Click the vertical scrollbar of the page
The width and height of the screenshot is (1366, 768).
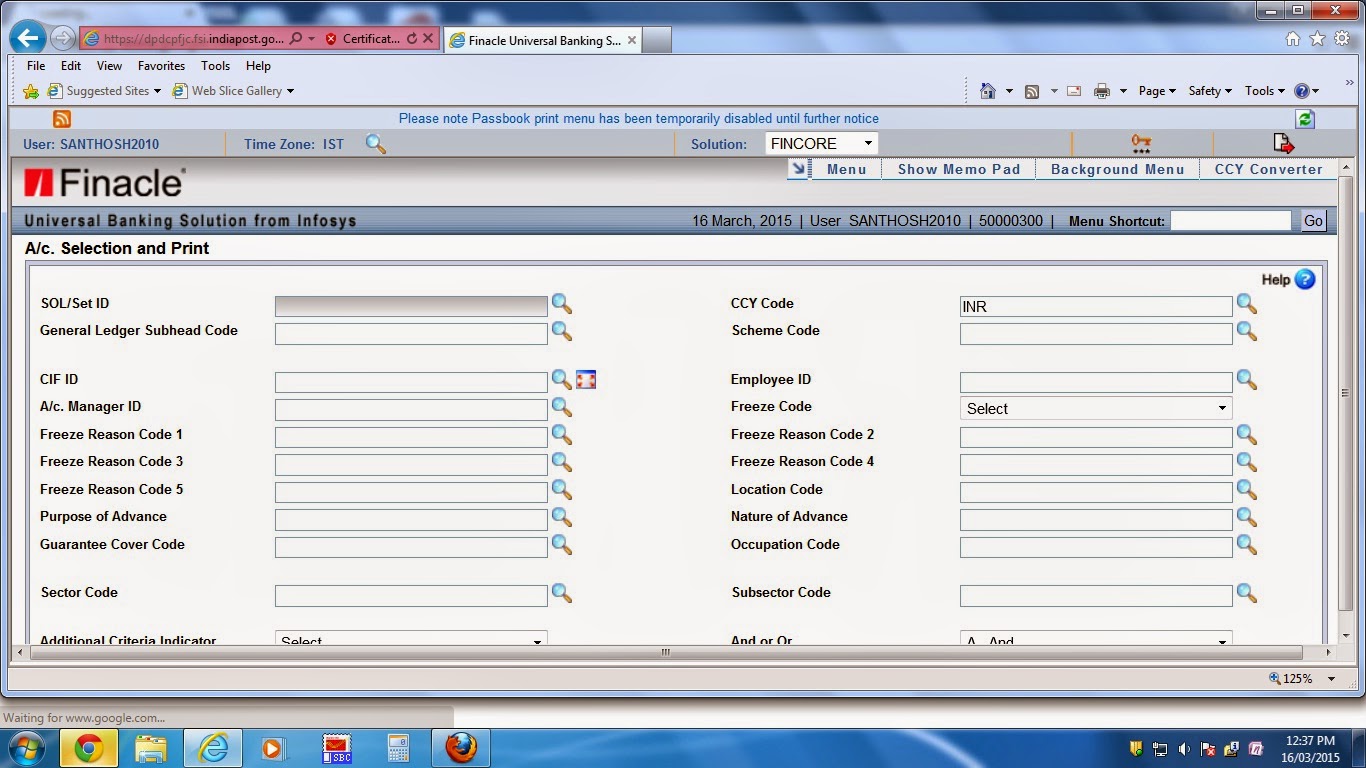[1345, 392]
